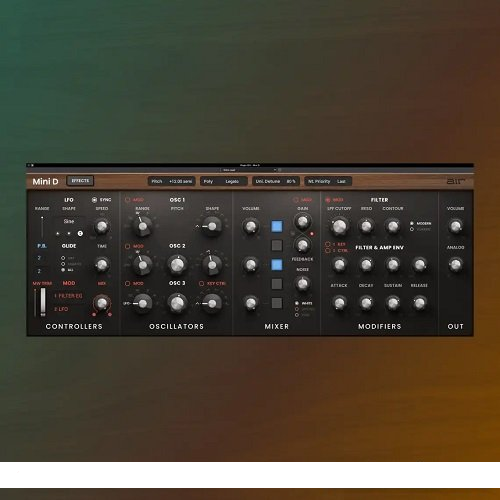Enable OSC 3 Key Ctrl checkbox

pyautogui.click(x=201, y=283)
